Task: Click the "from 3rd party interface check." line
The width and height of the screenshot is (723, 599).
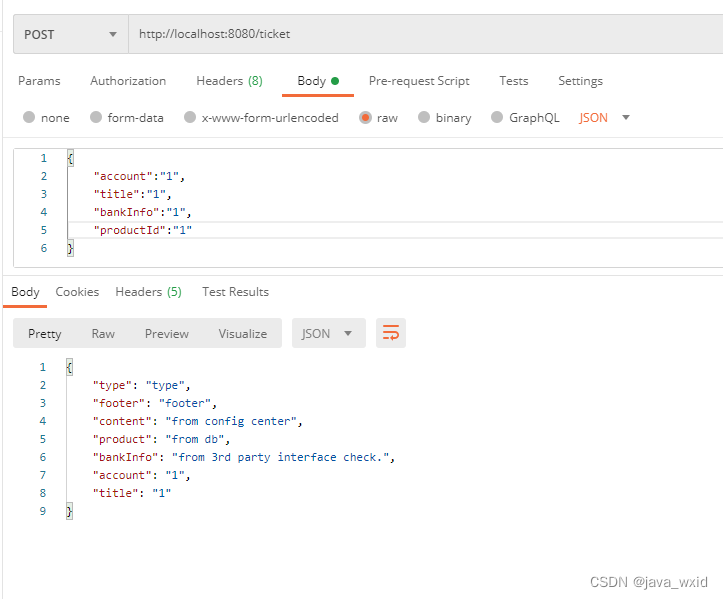Action: [243, 457]
